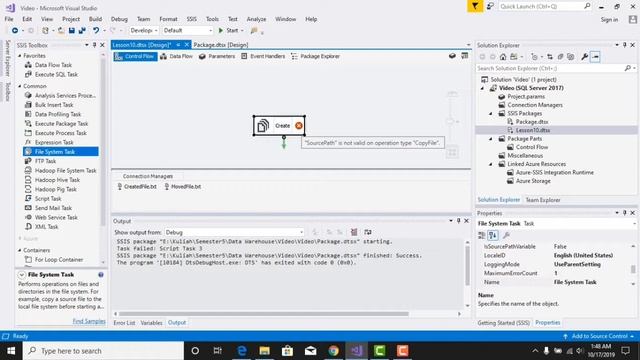The height and width of the screenshot is (360, 640).
Task: Switch to the Data Flow tab
Action: click(x=176, y=56)
